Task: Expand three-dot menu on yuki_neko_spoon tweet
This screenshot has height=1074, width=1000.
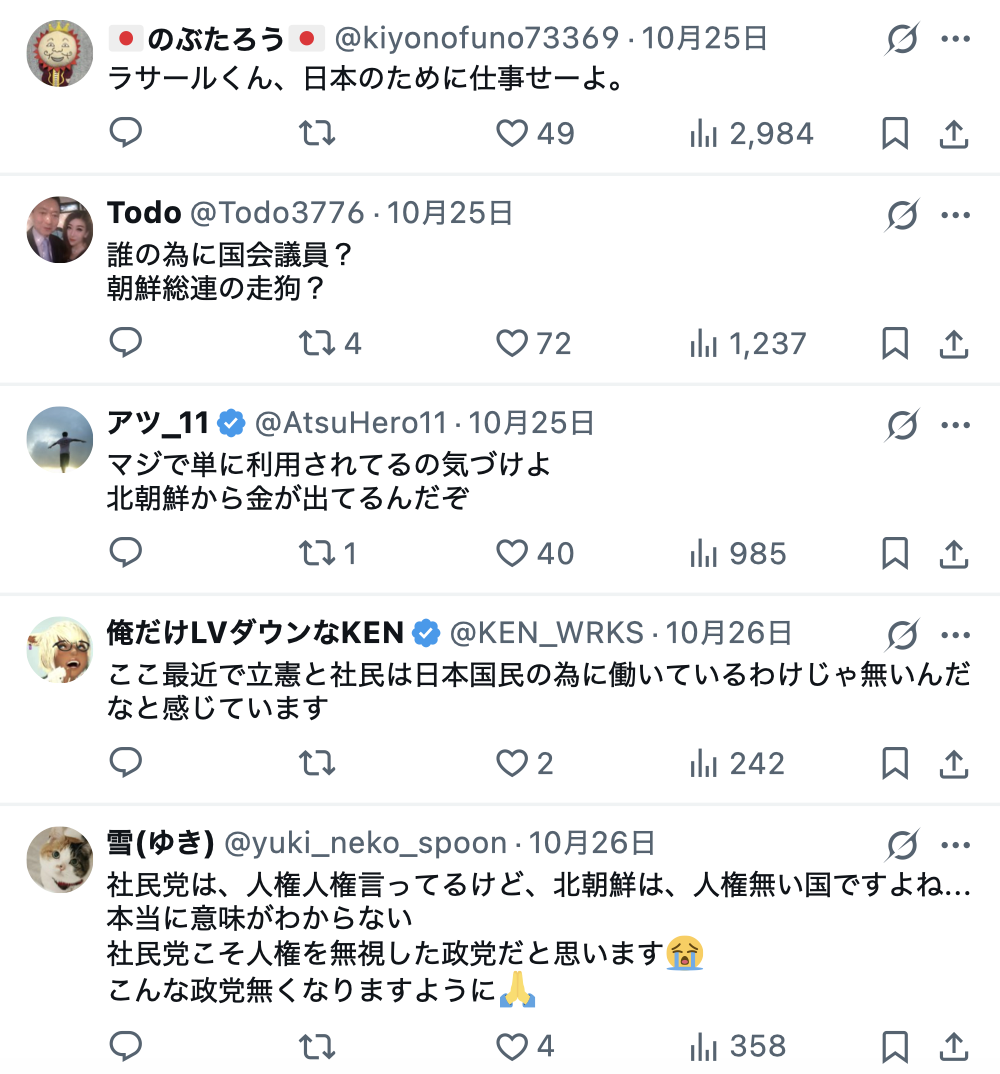Action: [955, 845]
